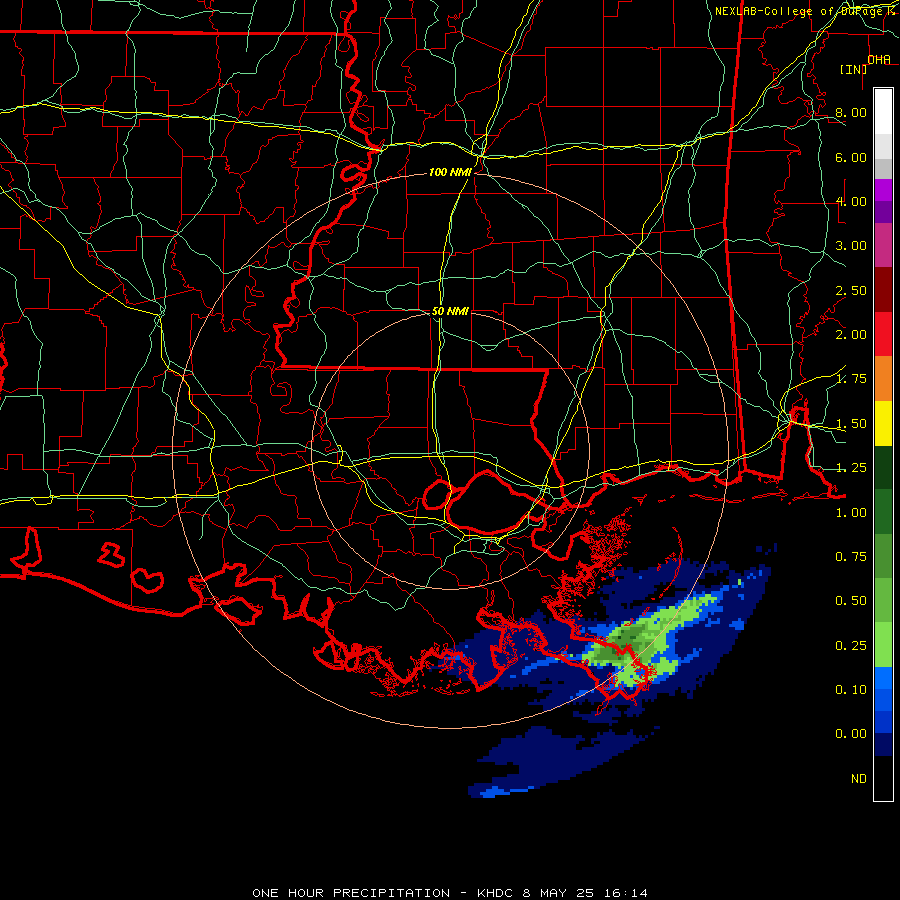Select the 1.00 legend value
This screenshot has width=900, height=900.
[851, 513]
